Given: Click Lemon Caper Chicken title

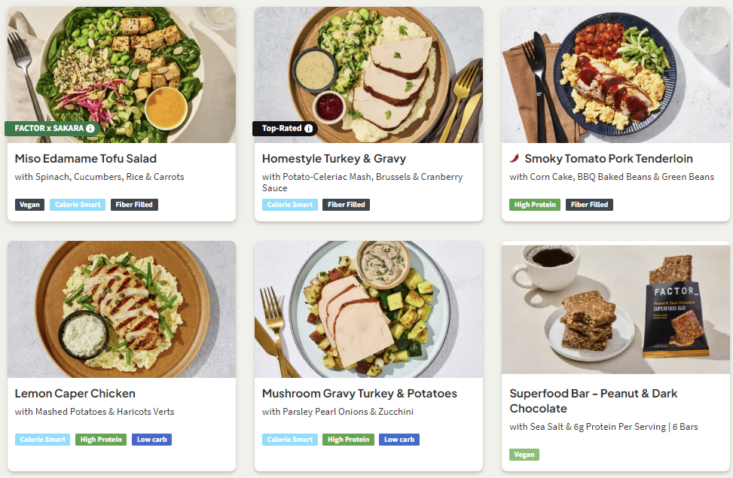Looking at the screenshot, I should tap(75, 393).
